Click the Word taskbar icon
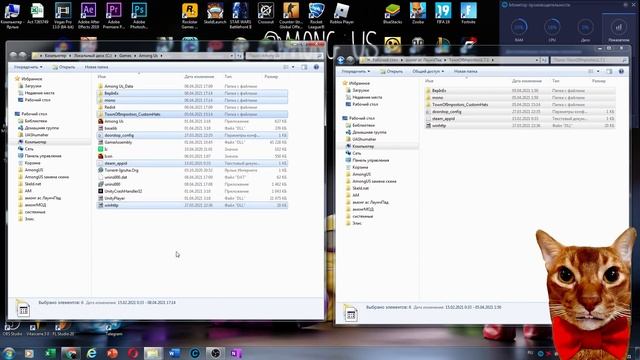640x360 pixels. click(x=174, y=353)
